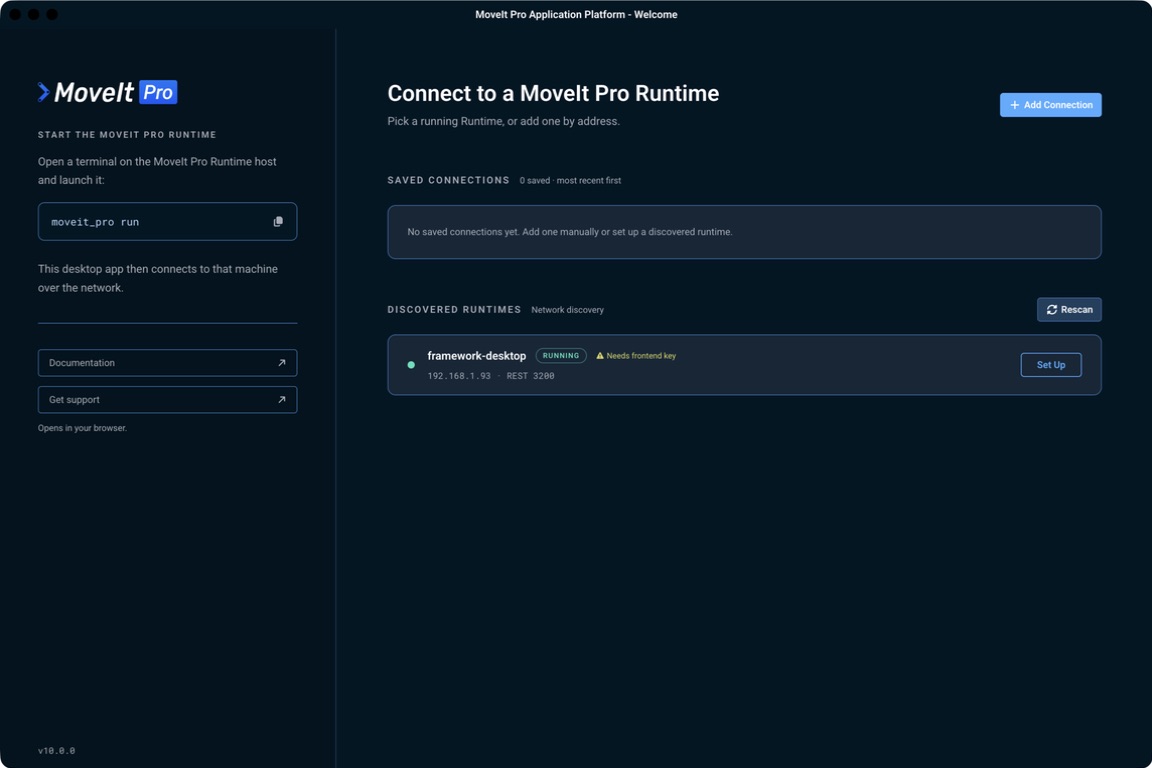
Task: Click Opens in your browser note
Action: pos(82,428)
